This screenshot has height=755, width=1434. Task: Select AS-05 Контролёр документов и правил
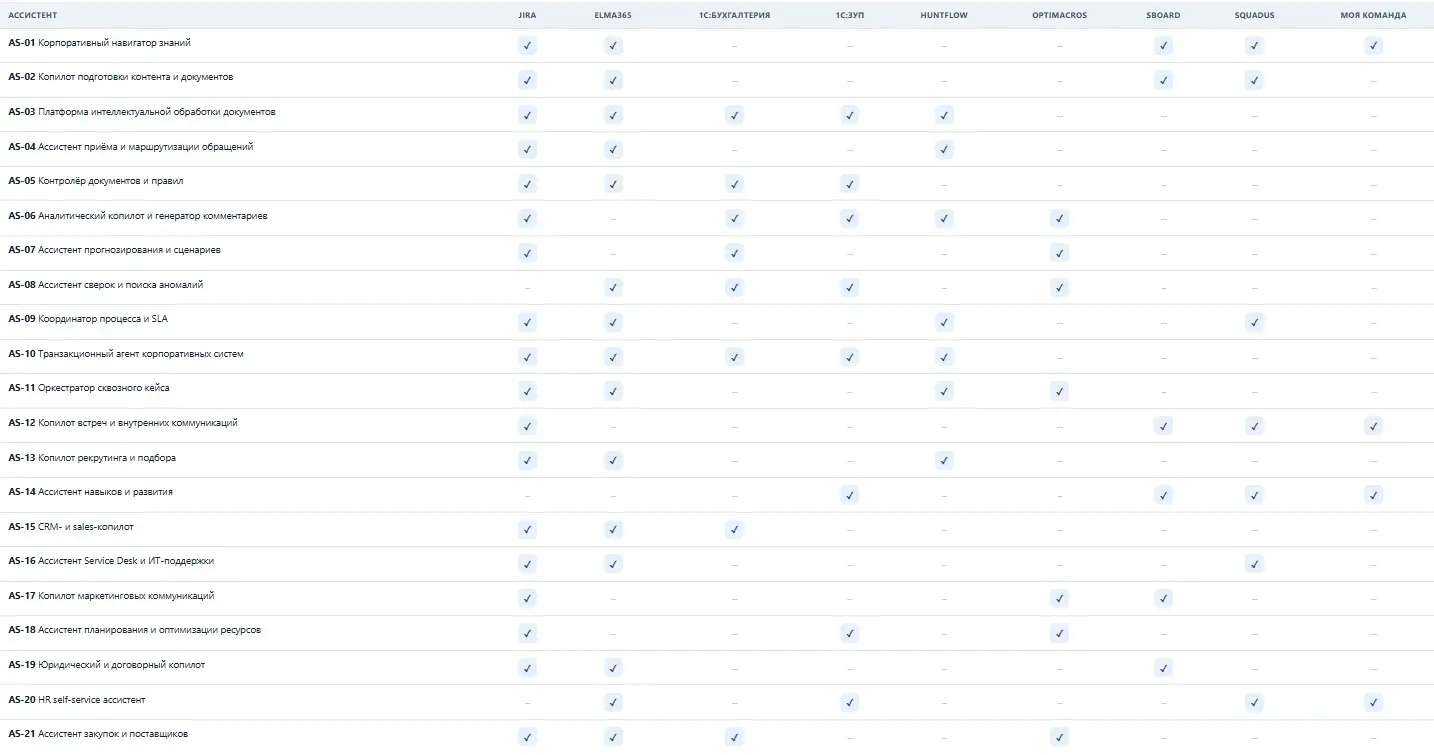(x=95, y=181)
